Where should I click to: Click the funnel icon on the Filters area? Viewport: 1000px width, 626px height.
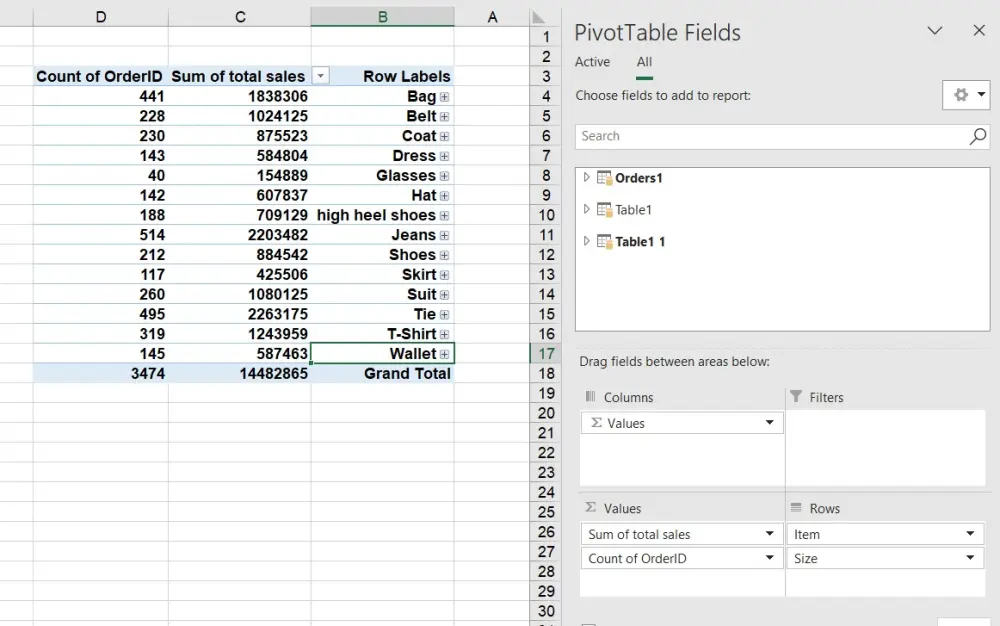click(797, 397)
